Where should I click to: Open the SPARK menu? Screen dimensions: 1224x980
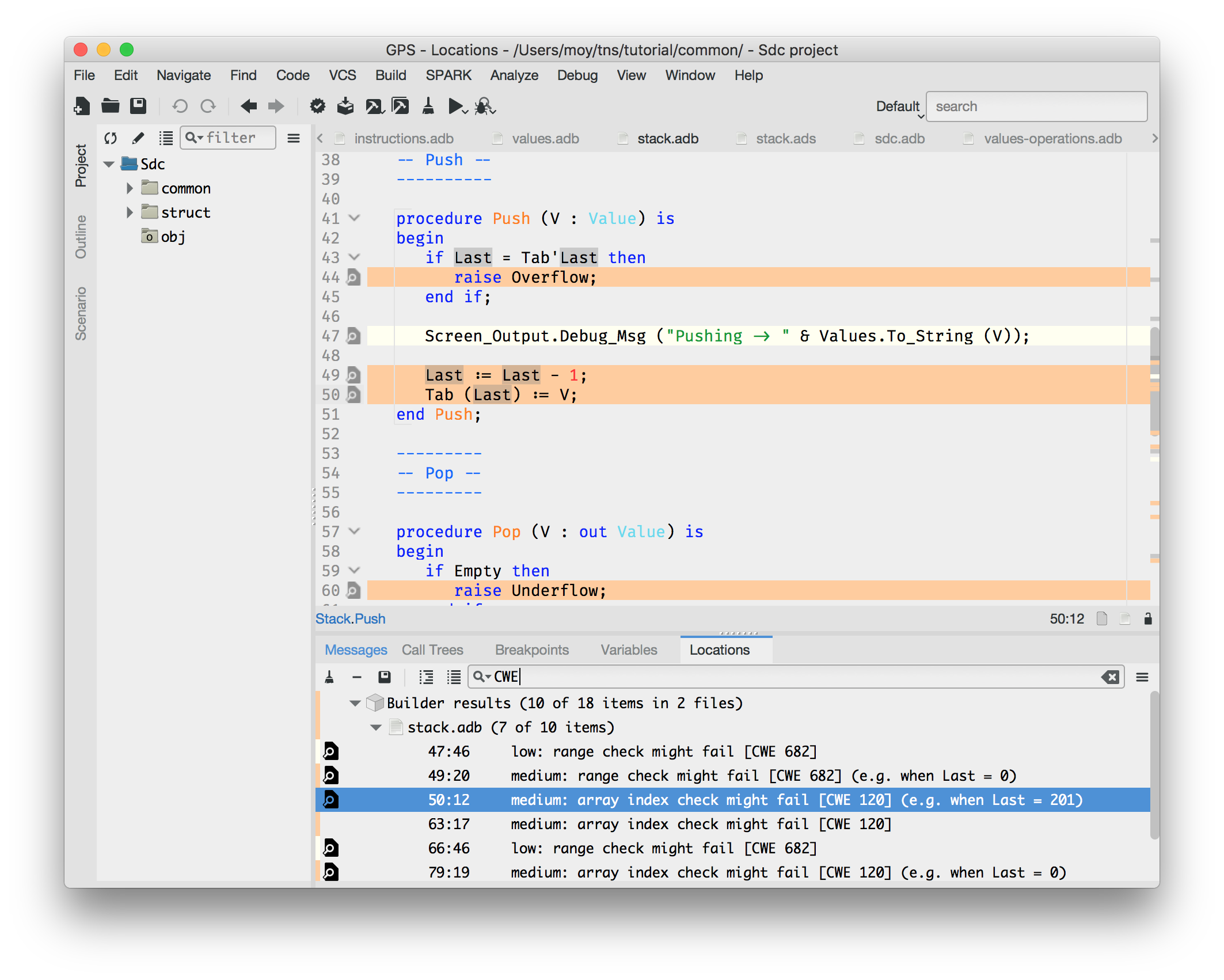point(448,75)
